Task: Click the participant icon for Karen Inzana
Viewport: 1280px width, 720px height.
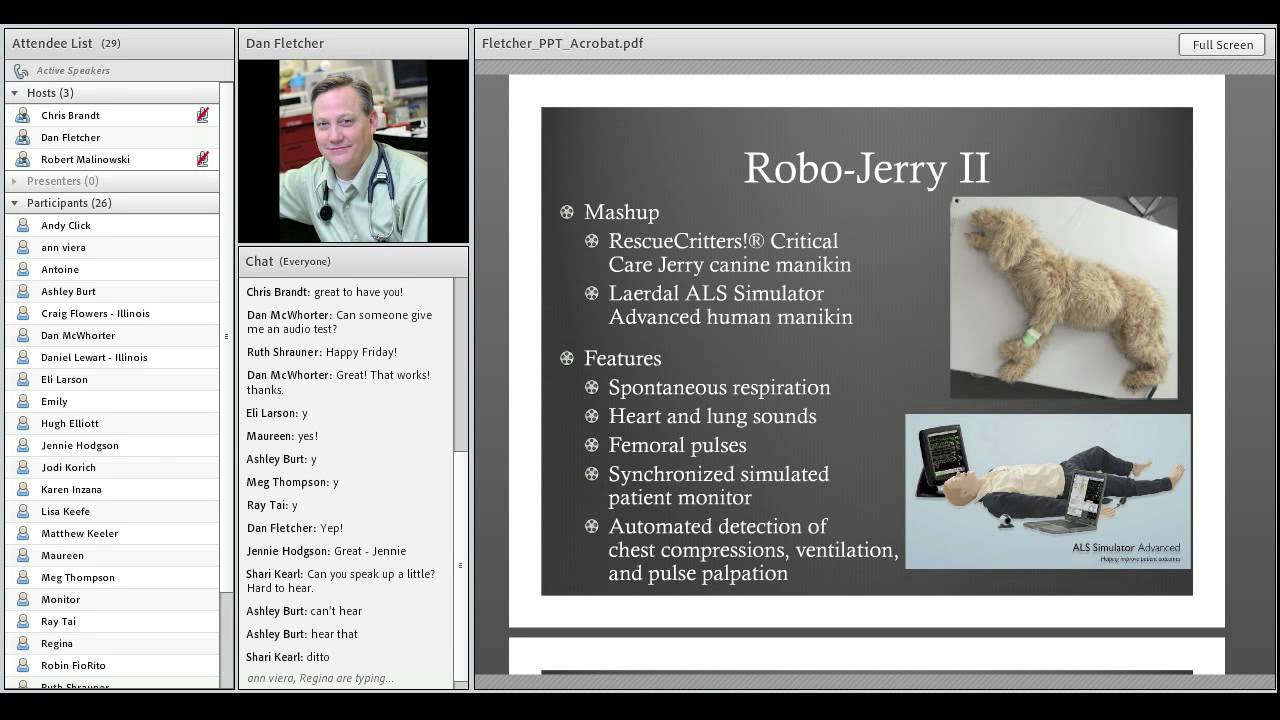Action: pyautogui.click(x=22, y=489)
